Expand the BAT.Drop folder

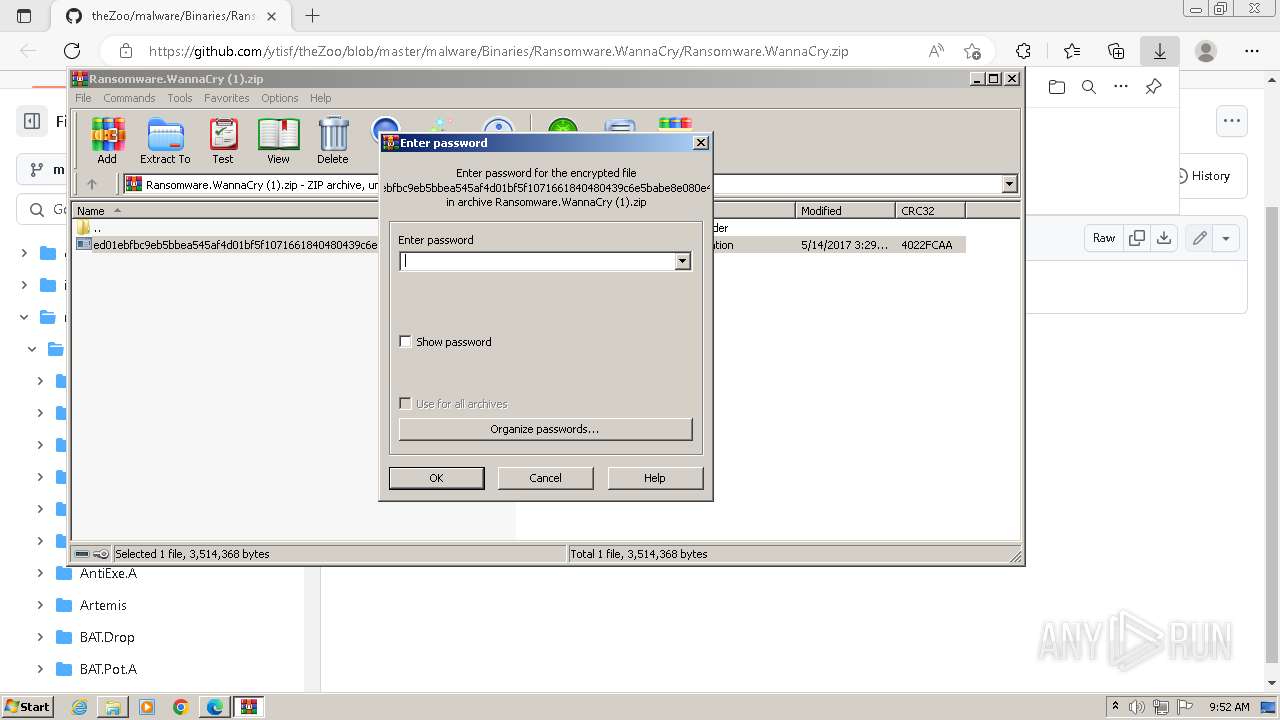[40, 637]
